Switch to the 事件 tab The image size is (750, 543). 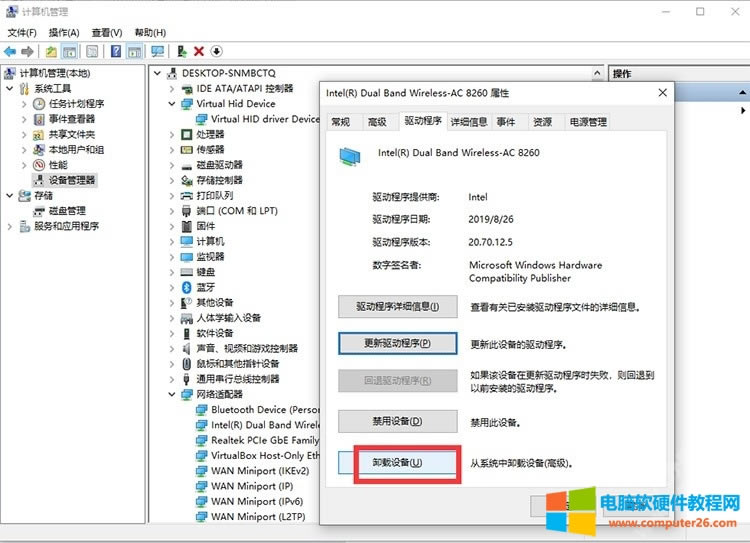point(506,122)
